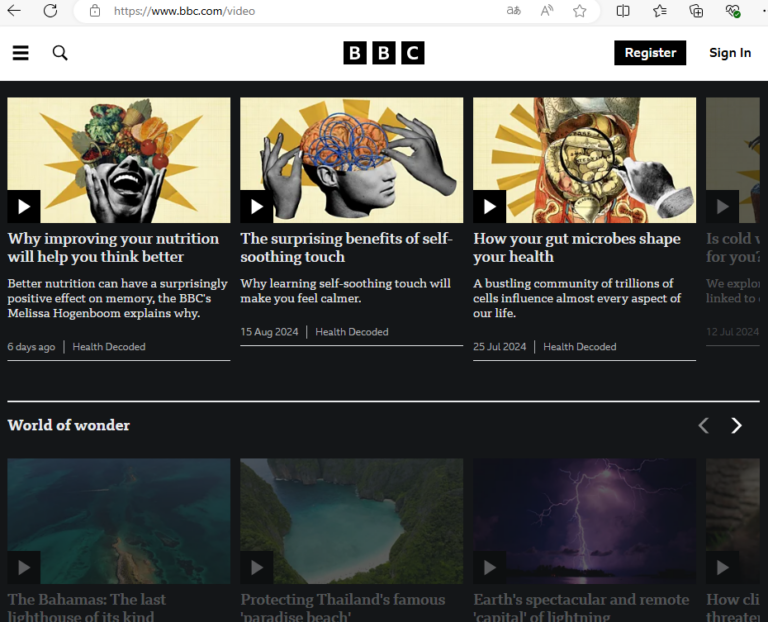768x622 pixels.
Task: Open browser essentials heart icon
Action: [x=732, y=10]
